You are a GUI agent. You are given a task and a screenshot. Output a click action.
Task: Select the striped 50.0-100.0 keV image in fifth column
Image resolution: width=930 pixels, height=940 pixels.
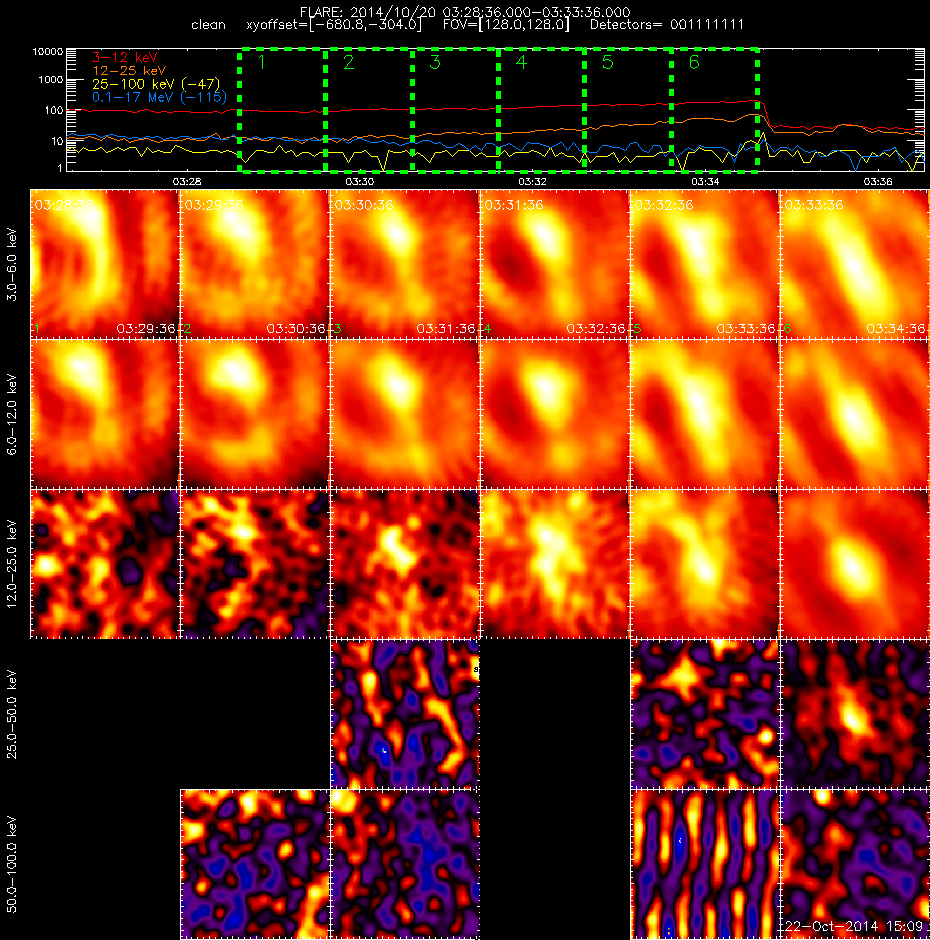click(705, 864)
